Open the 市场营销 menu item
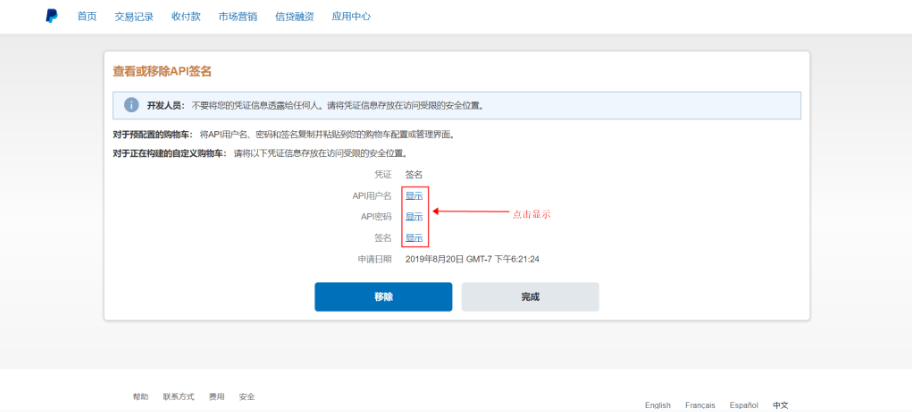The height and width of the screenshot is (412, 912). point(238,16)
